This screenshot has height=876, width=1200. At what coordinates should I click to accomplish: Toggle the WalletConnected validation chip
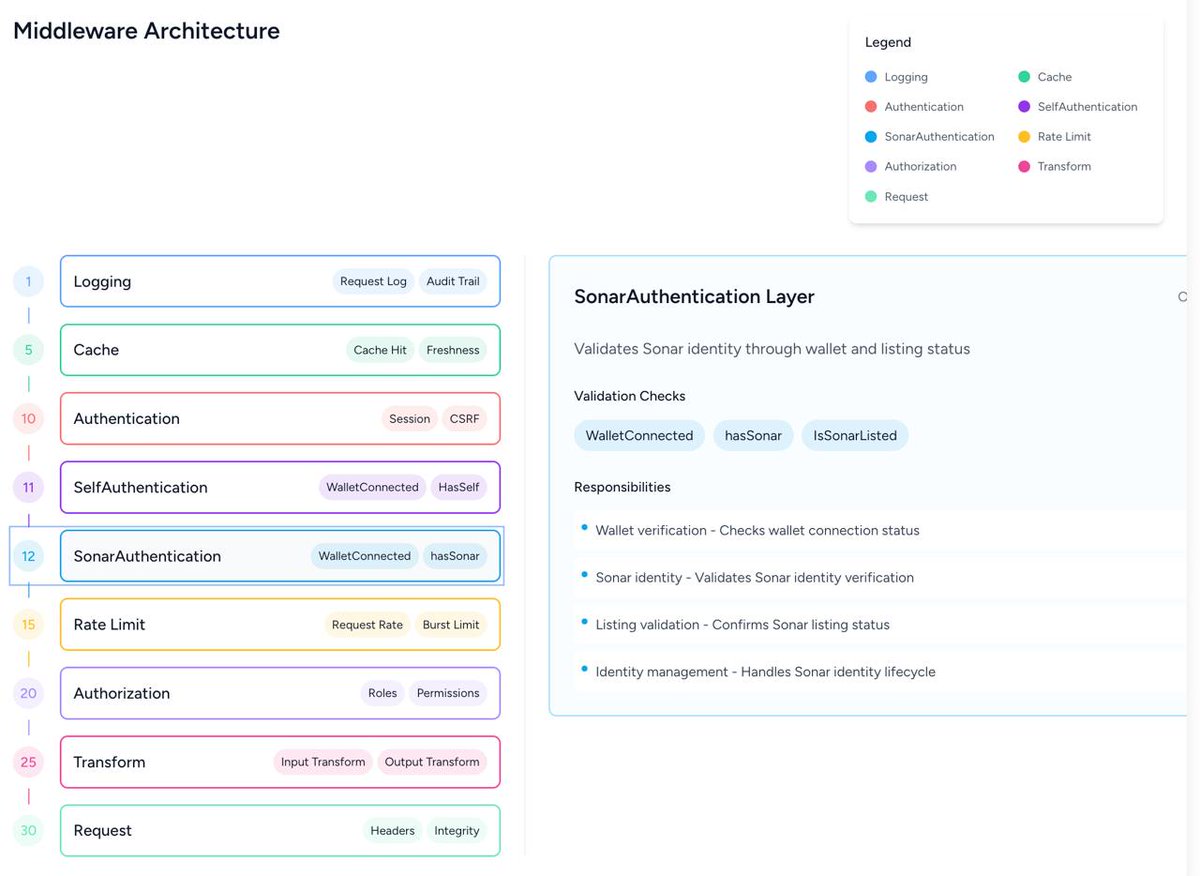coord(639,435)
